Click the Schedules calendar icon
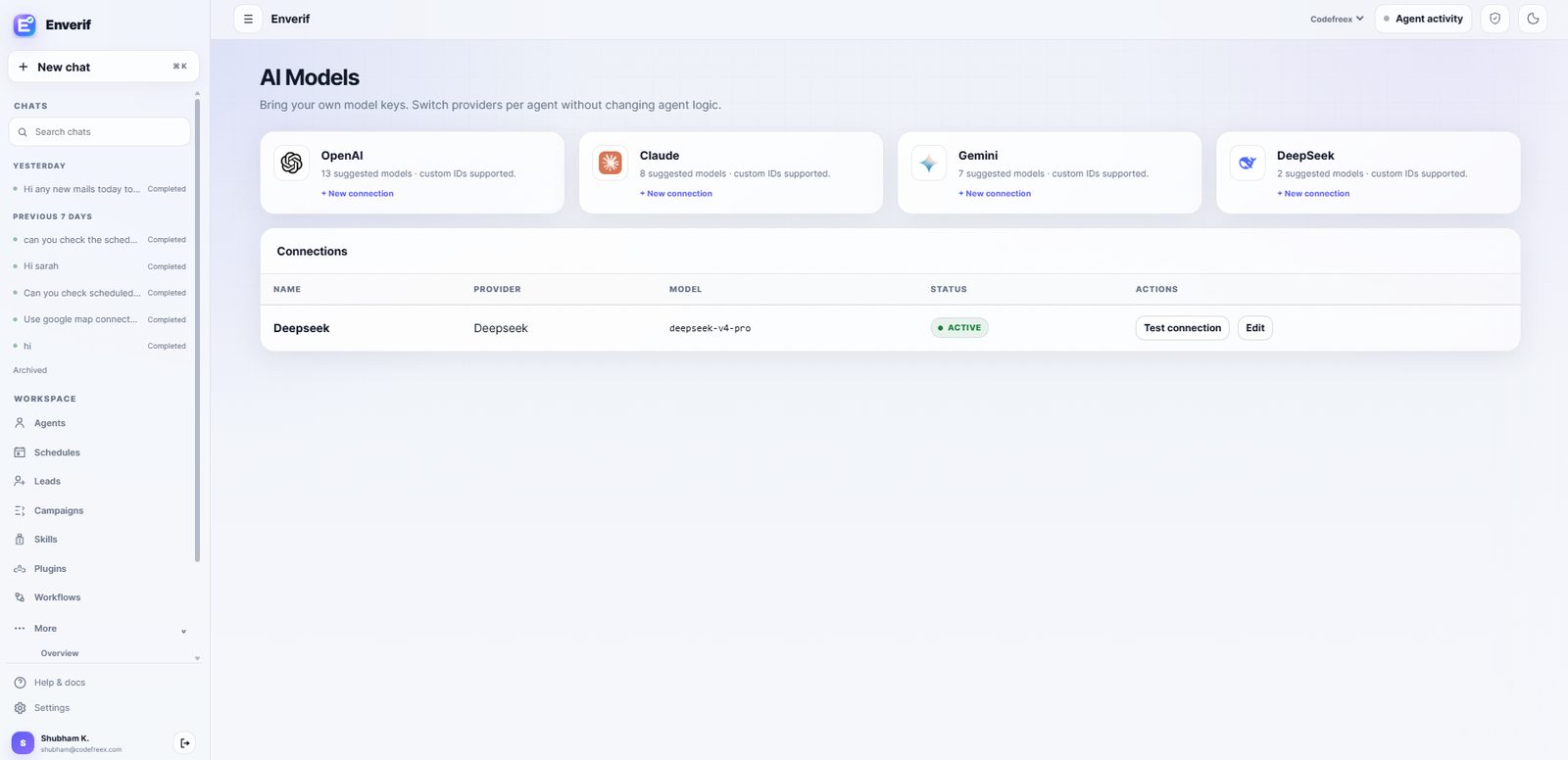Image resolution: width=1568 pixels, height=760 pixels. tap(20, 452)
